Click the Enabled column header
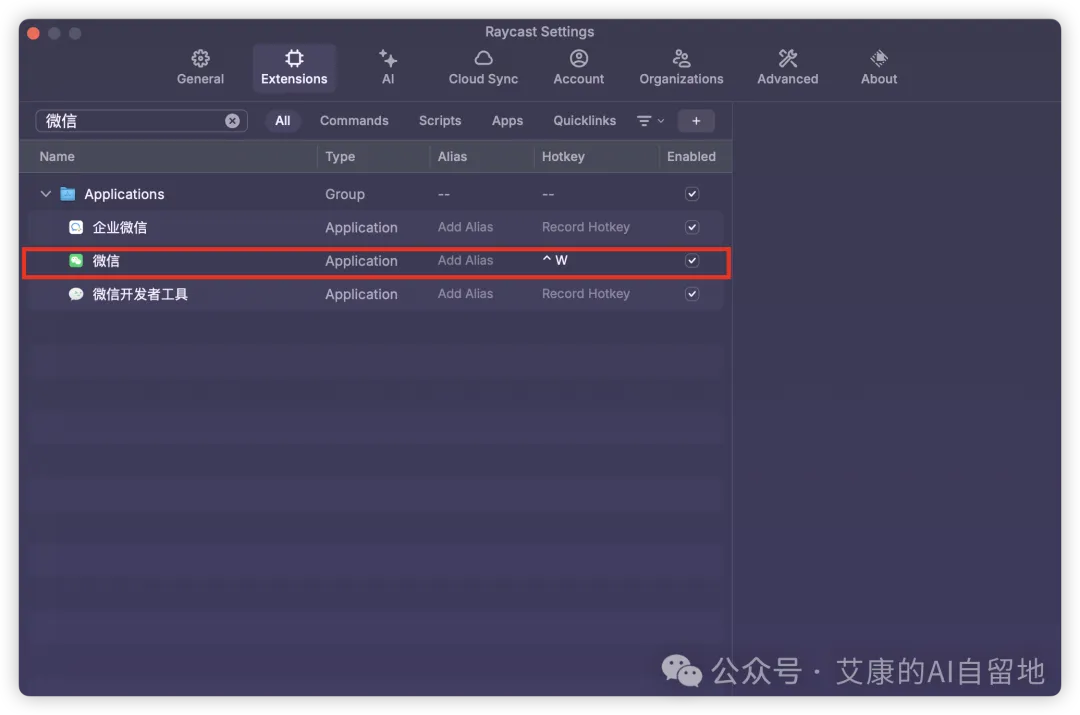Image resolution: width=1080 pixels, height=715 pixels. (691, 156)
